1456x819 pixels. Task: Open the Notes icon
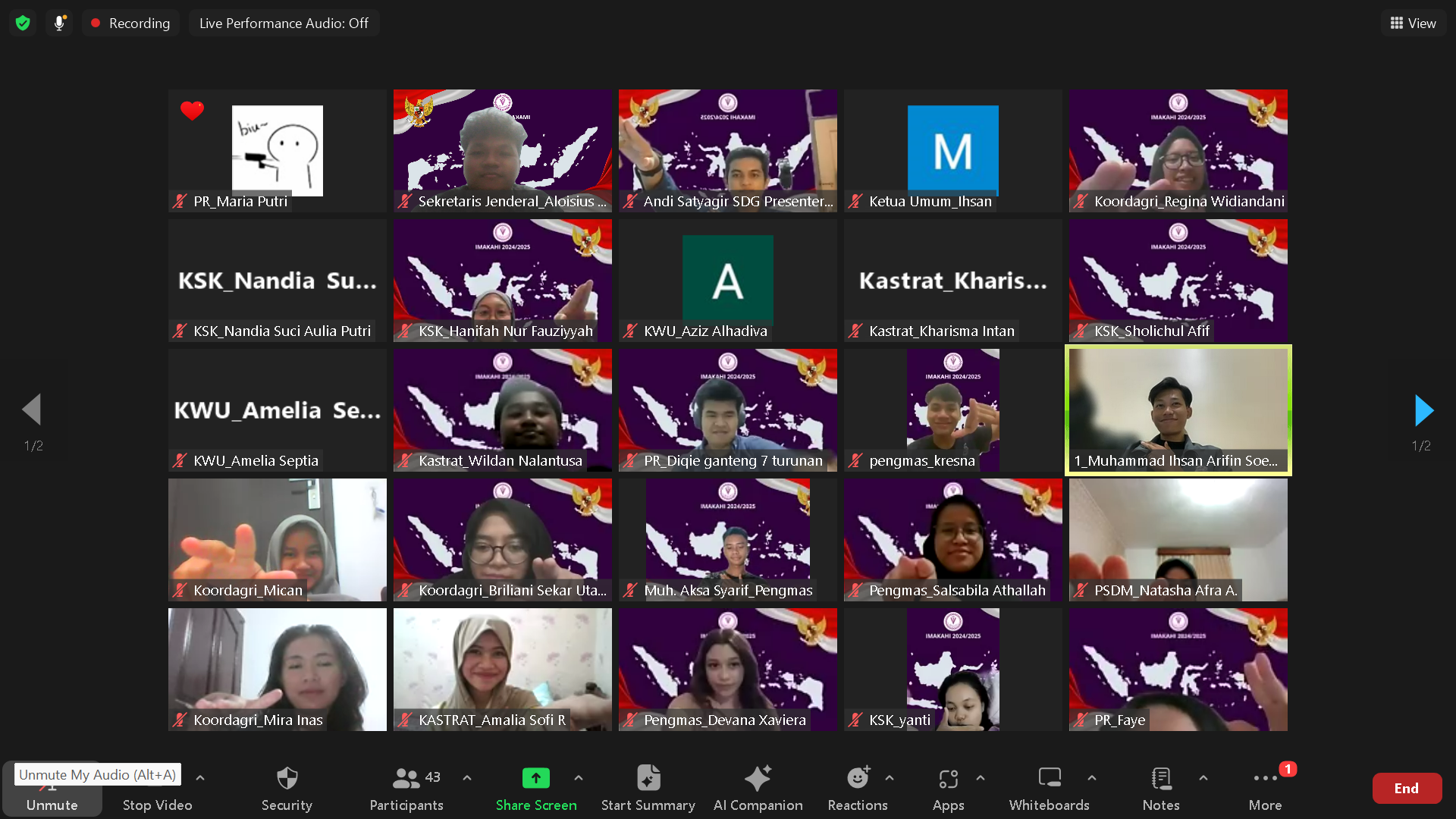click(1160, 779)
